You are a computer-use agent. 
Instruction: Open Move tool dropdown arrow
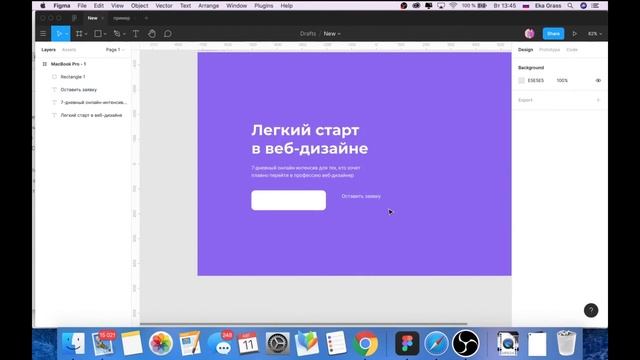coord(66,34)
